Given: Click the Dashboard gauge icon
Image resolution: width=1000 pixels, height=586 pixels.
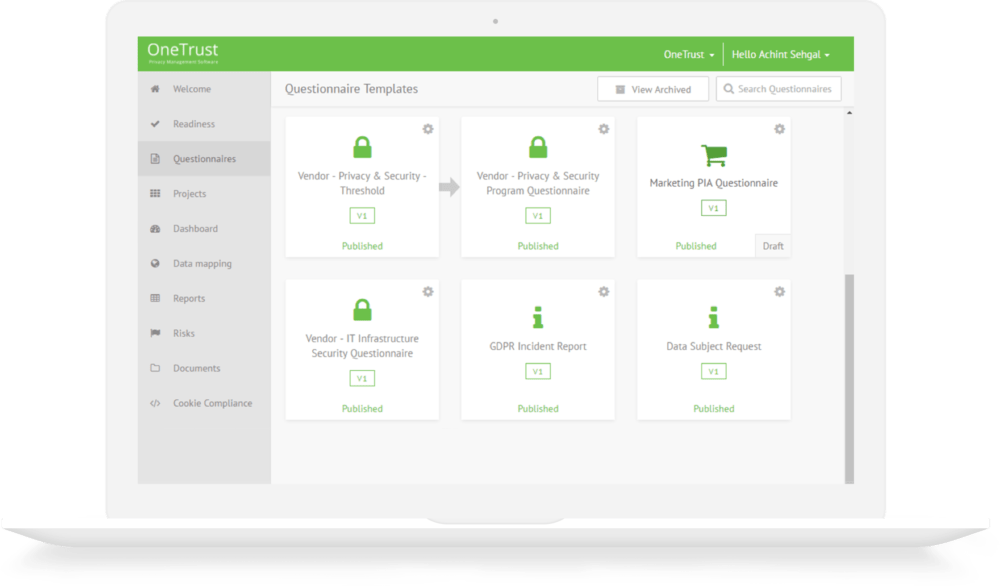Looking at the screenshot, I should [x=155, y=228].
